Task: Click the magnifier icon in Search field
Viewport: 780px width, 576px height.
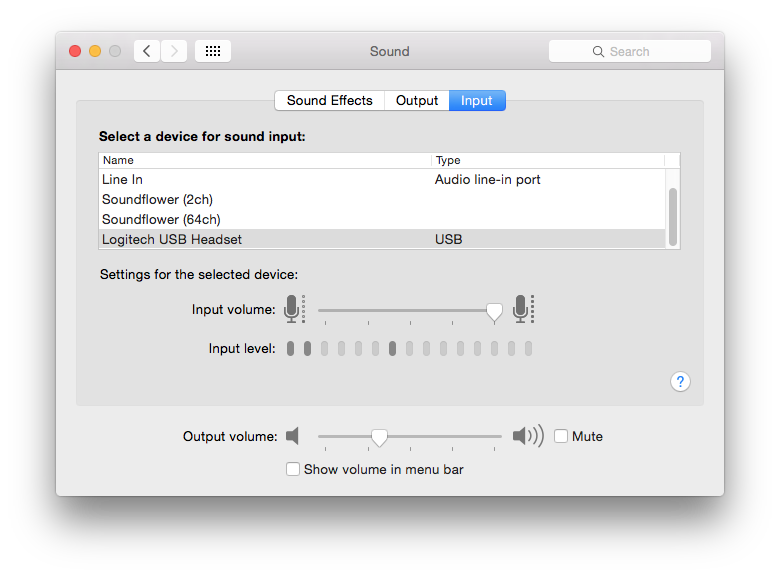Action: tap(598, 52)
